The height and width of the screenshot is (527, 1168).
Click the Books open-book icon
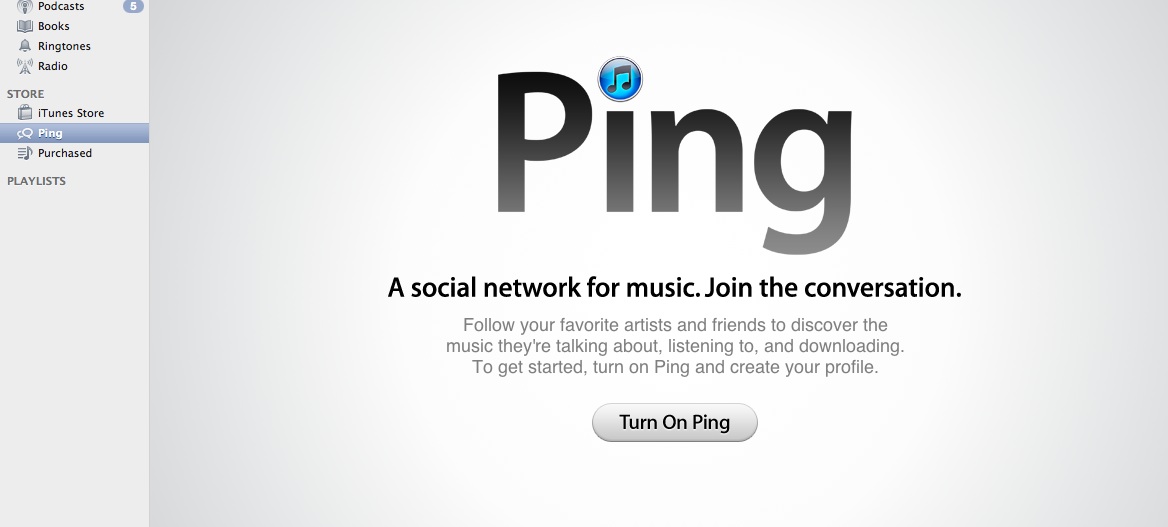click(x=25, y=26)
